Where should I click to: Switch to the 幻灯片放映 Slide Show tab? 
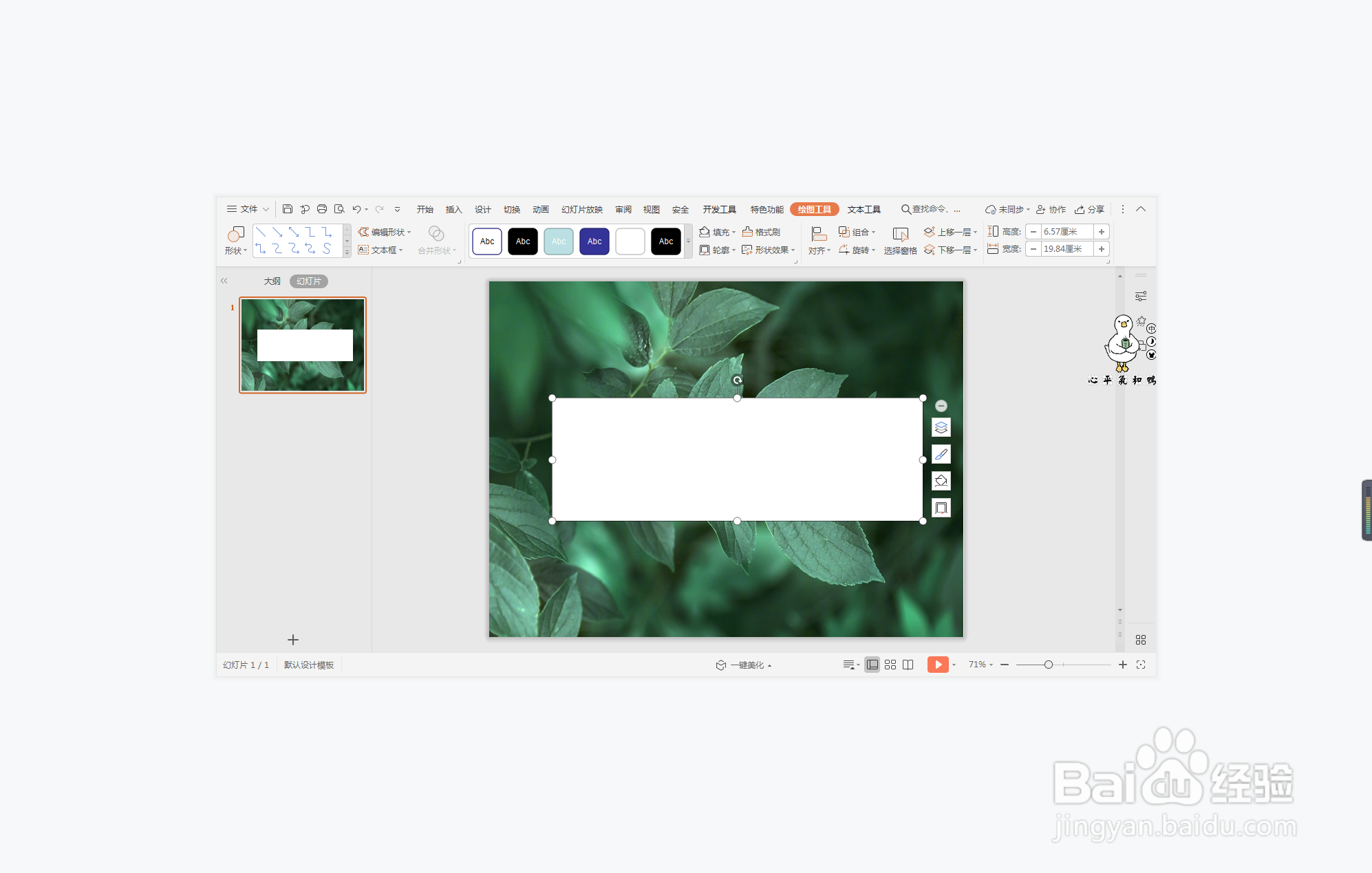[581, 209]
